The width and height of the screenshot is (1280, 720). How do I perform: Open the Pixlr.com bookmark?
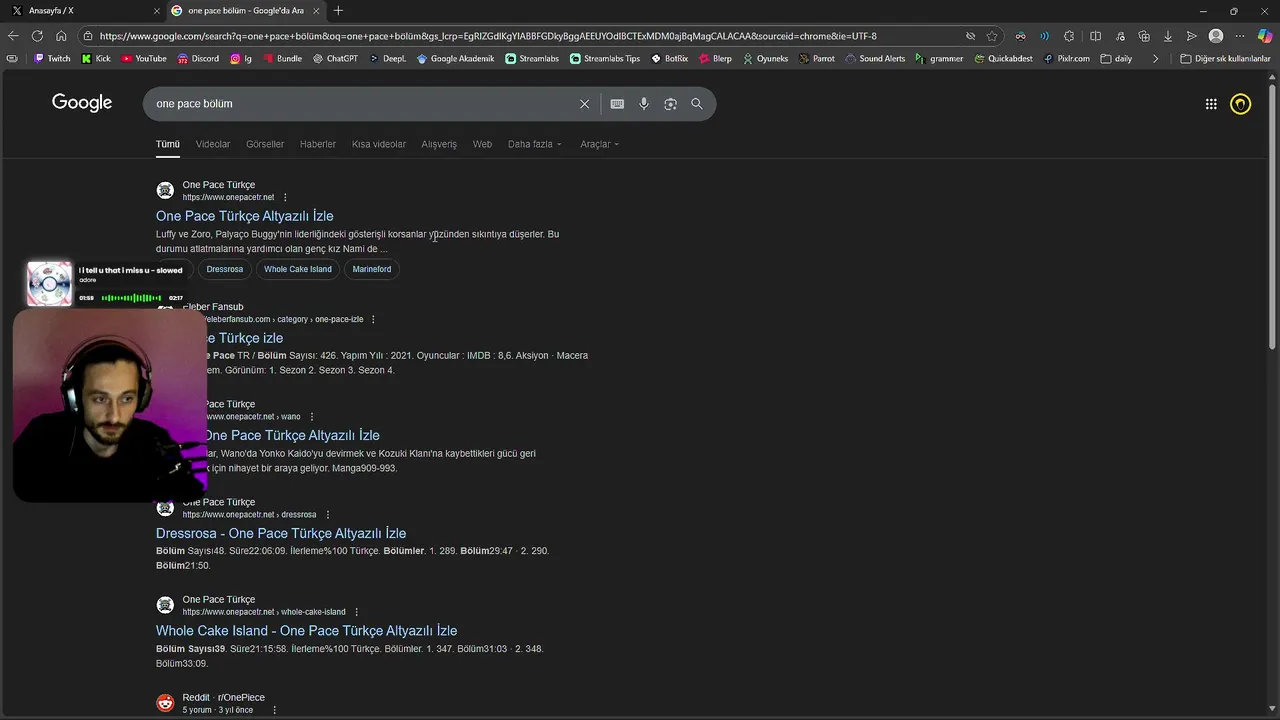coord(1066,59)
